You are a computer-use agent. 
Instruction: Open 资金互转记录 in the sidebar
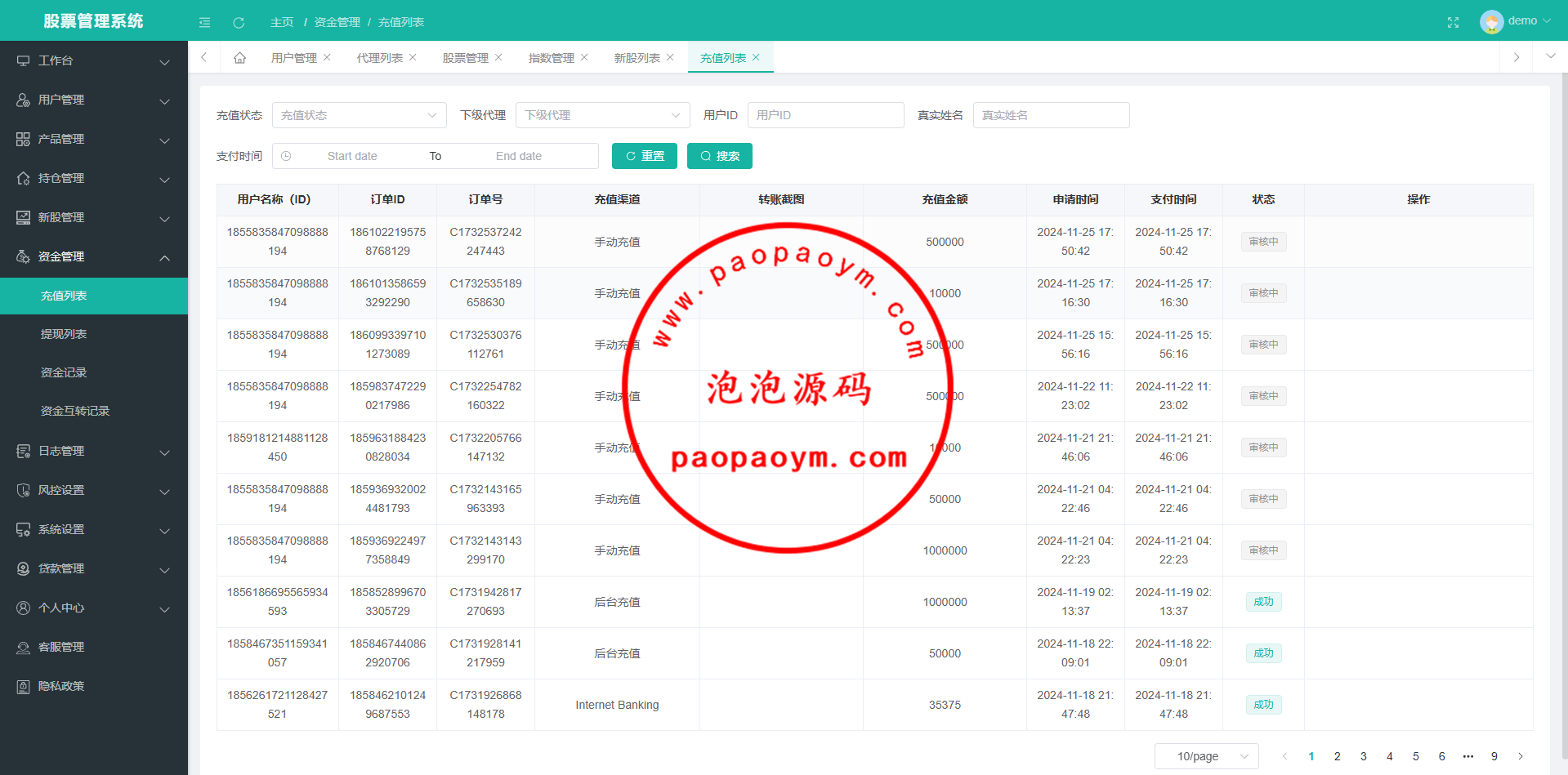(94, 411)
